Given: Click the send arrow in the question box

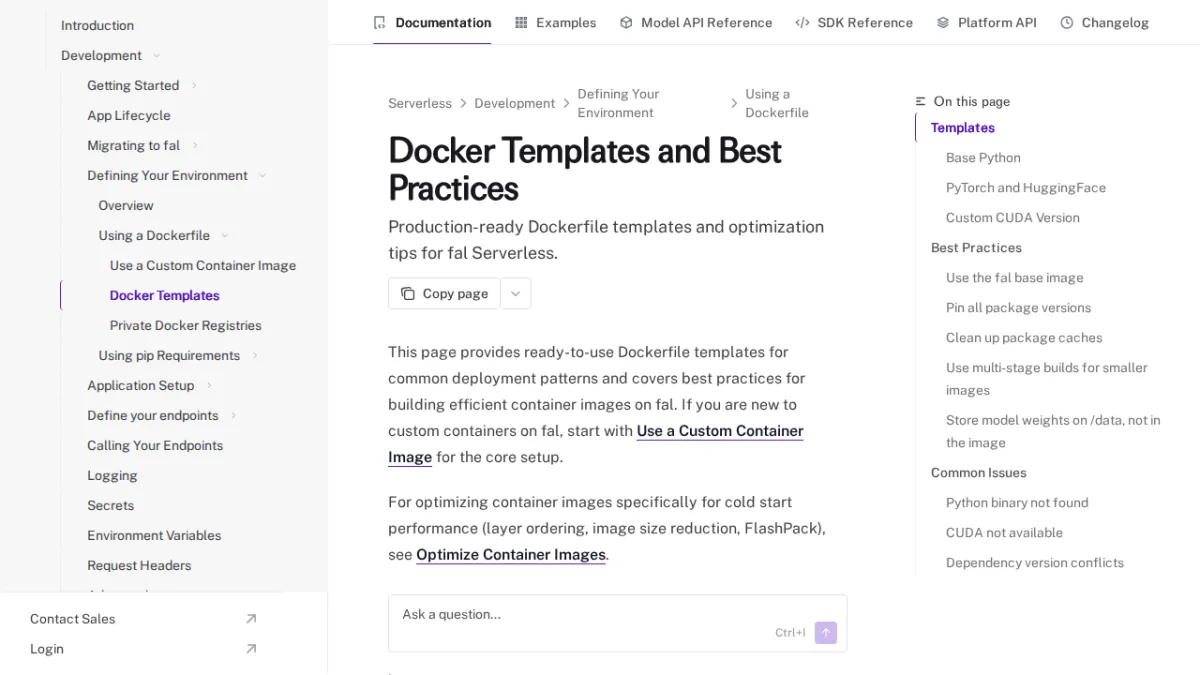Looking at the screenshot, I should (x=825, y=632).
